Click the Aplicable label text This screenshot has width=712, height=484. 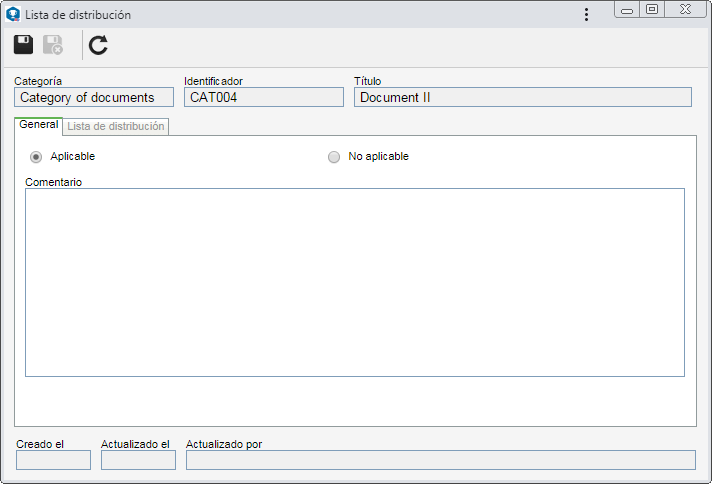(x=73, y=156)
